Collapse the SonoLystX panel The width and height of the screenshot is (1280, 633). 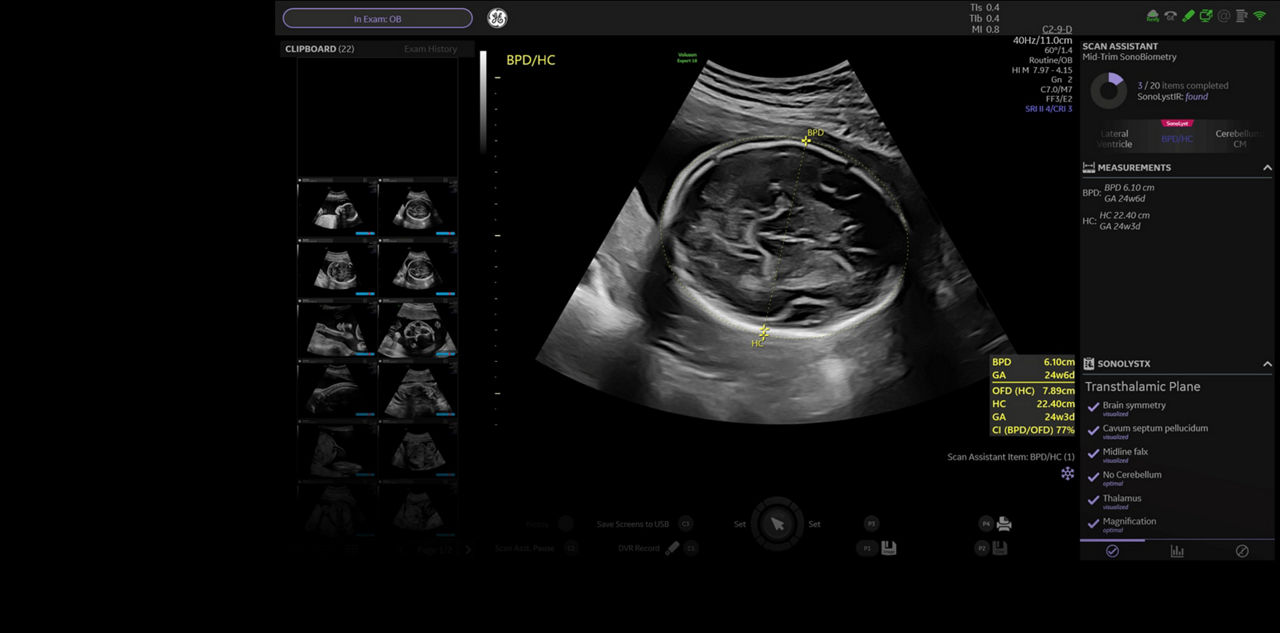click(1267, 364)
